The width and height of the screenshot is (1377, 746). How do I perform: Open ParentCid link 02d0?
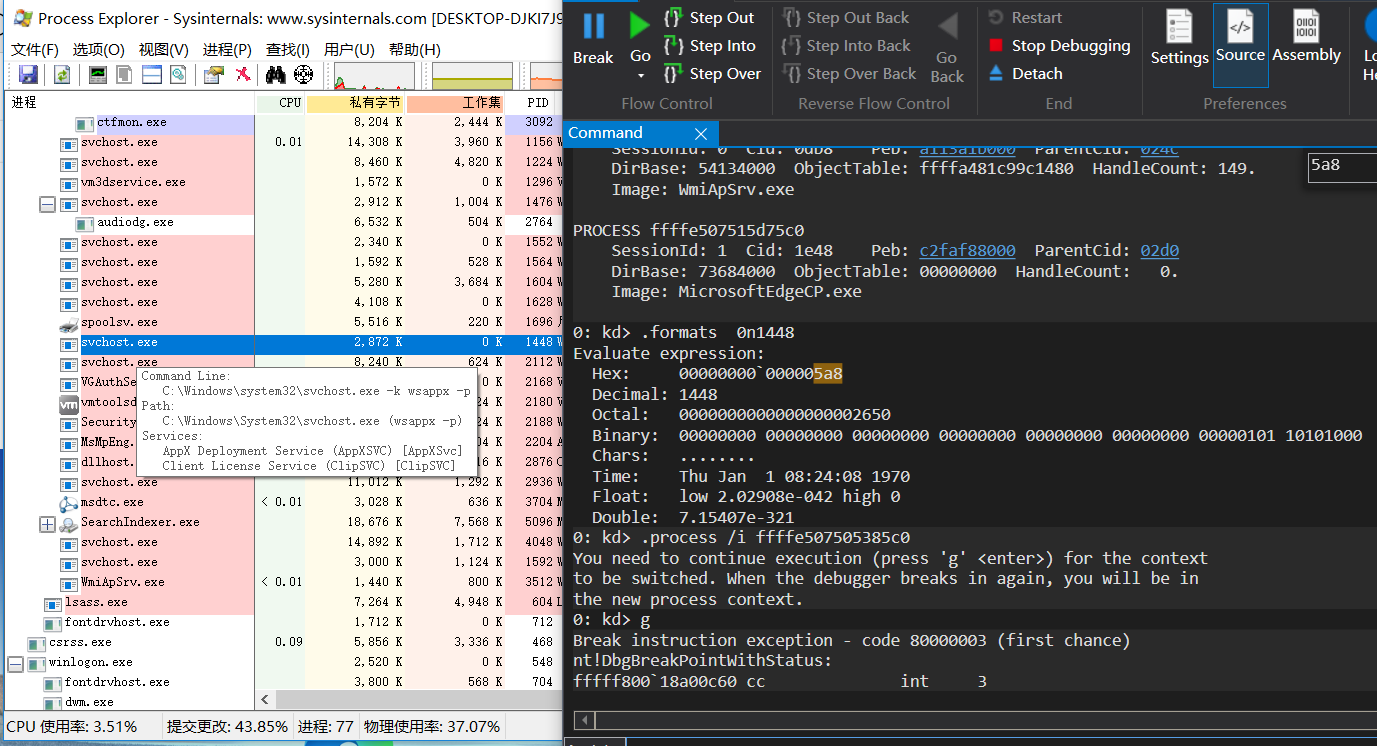1159,251
